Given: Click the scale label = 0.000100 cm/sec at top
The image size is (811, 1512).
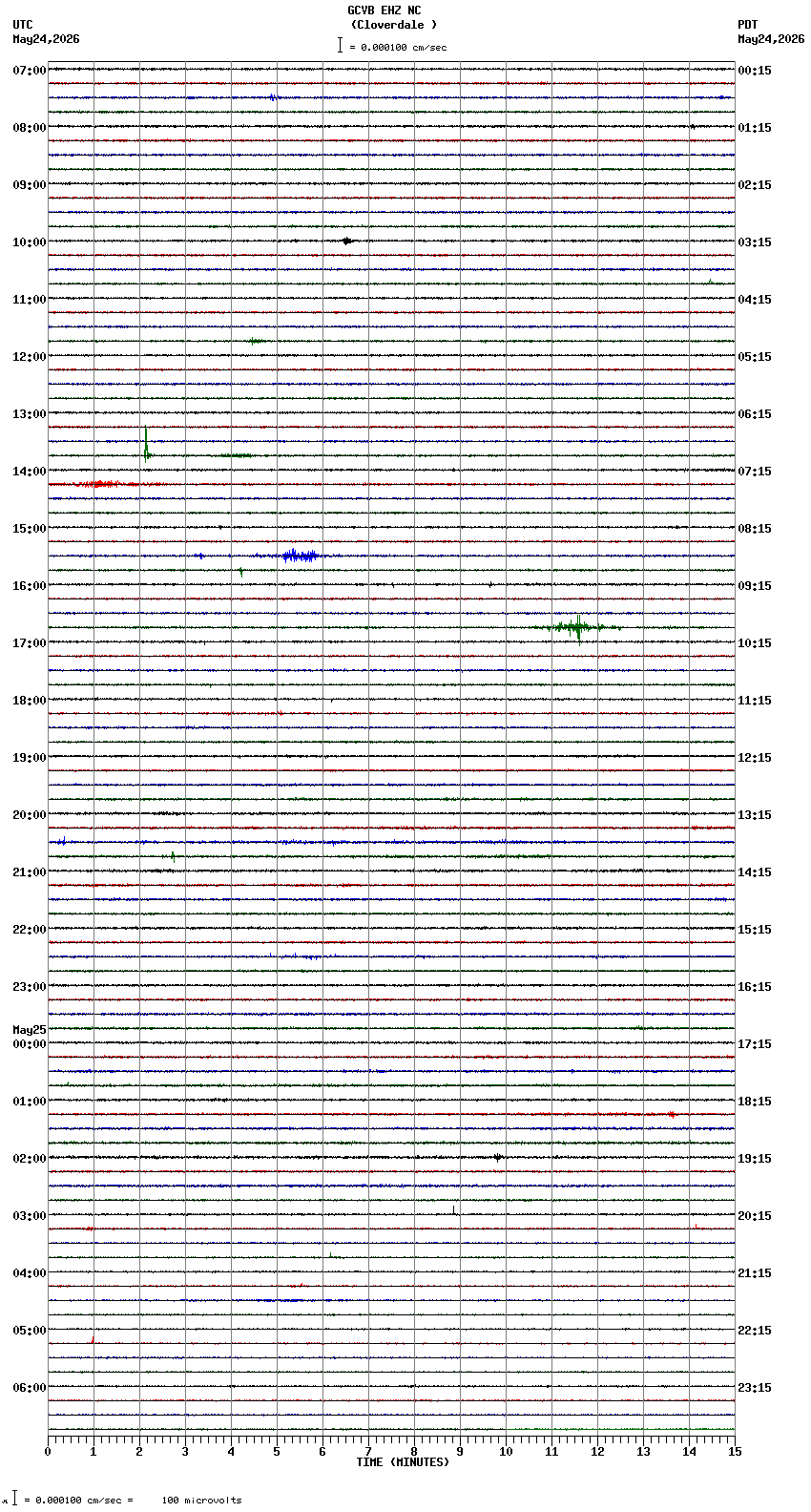Looking at the screenshot, I should [398, 47].
